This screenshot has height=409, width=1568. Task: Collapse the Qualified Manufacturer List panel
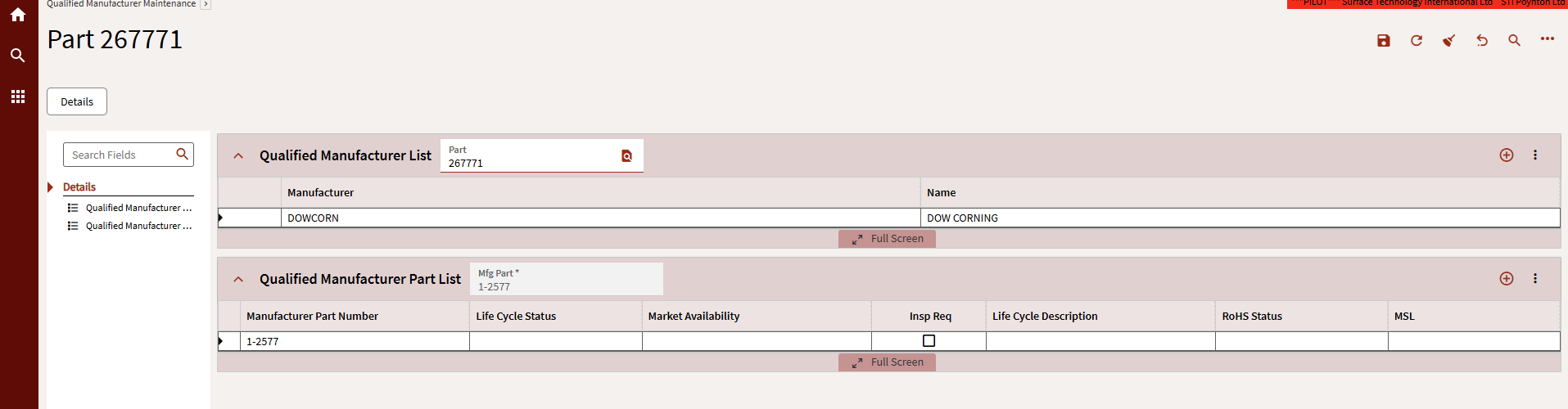238,155
